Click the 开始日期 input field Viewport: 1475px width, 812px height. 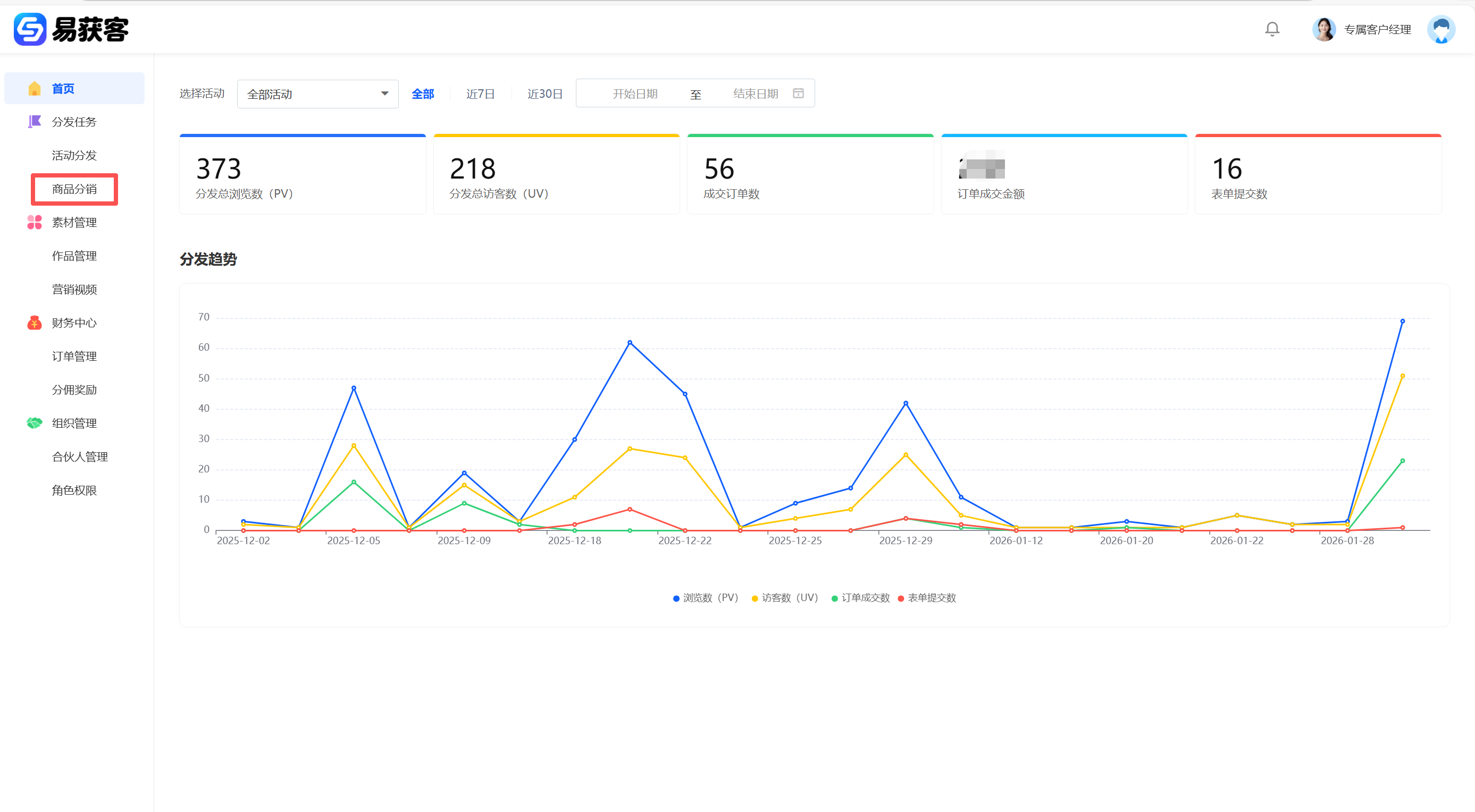coord(634,94)
